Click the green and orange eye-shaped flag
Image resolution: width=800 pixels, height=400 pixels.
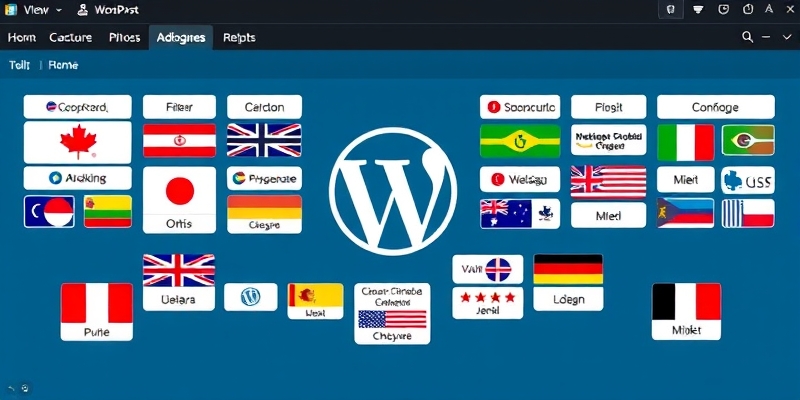(748, 140)
